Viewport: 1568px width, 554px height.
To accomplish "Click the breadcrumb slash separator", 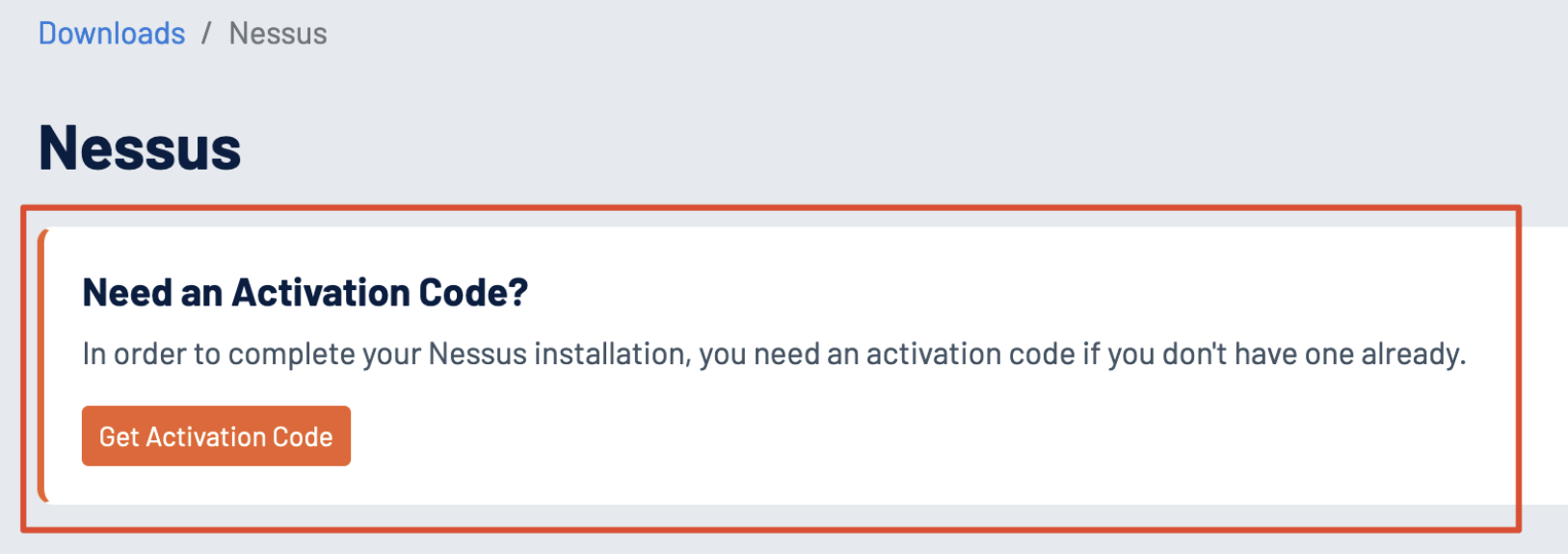I will tap(206, 34).
